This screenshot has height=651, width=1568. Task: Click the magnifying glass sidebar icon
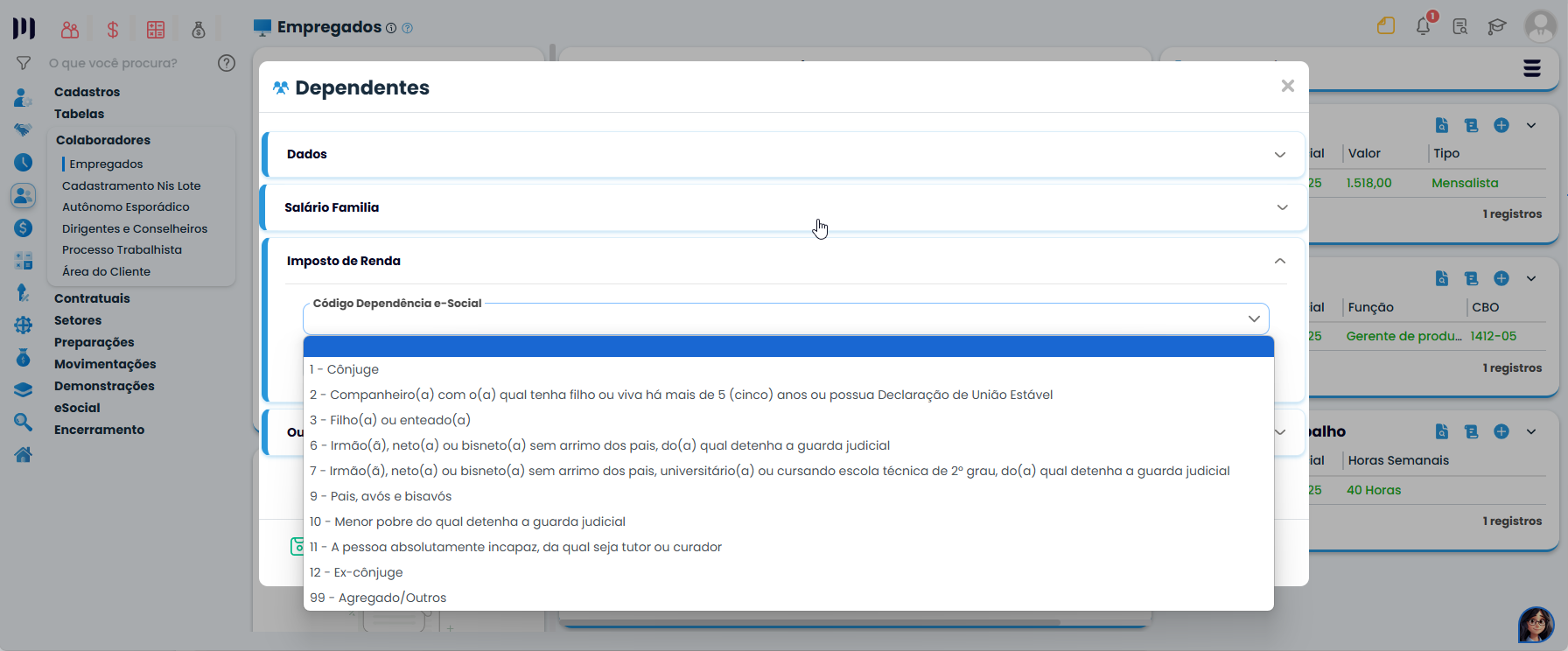[24, 423]
